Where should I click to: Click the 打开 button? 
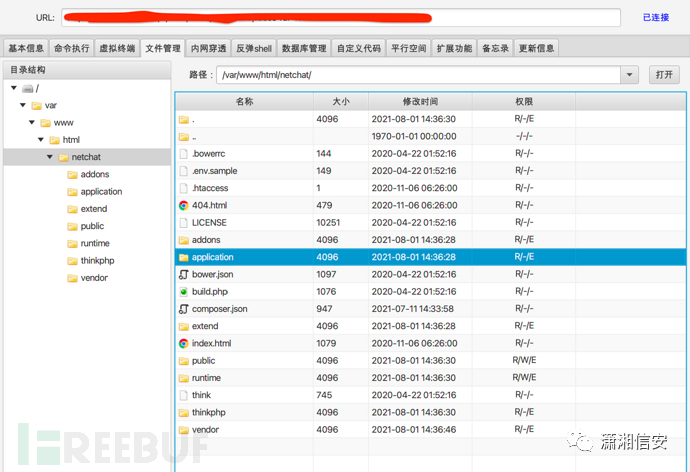click(x=664, y=75)
